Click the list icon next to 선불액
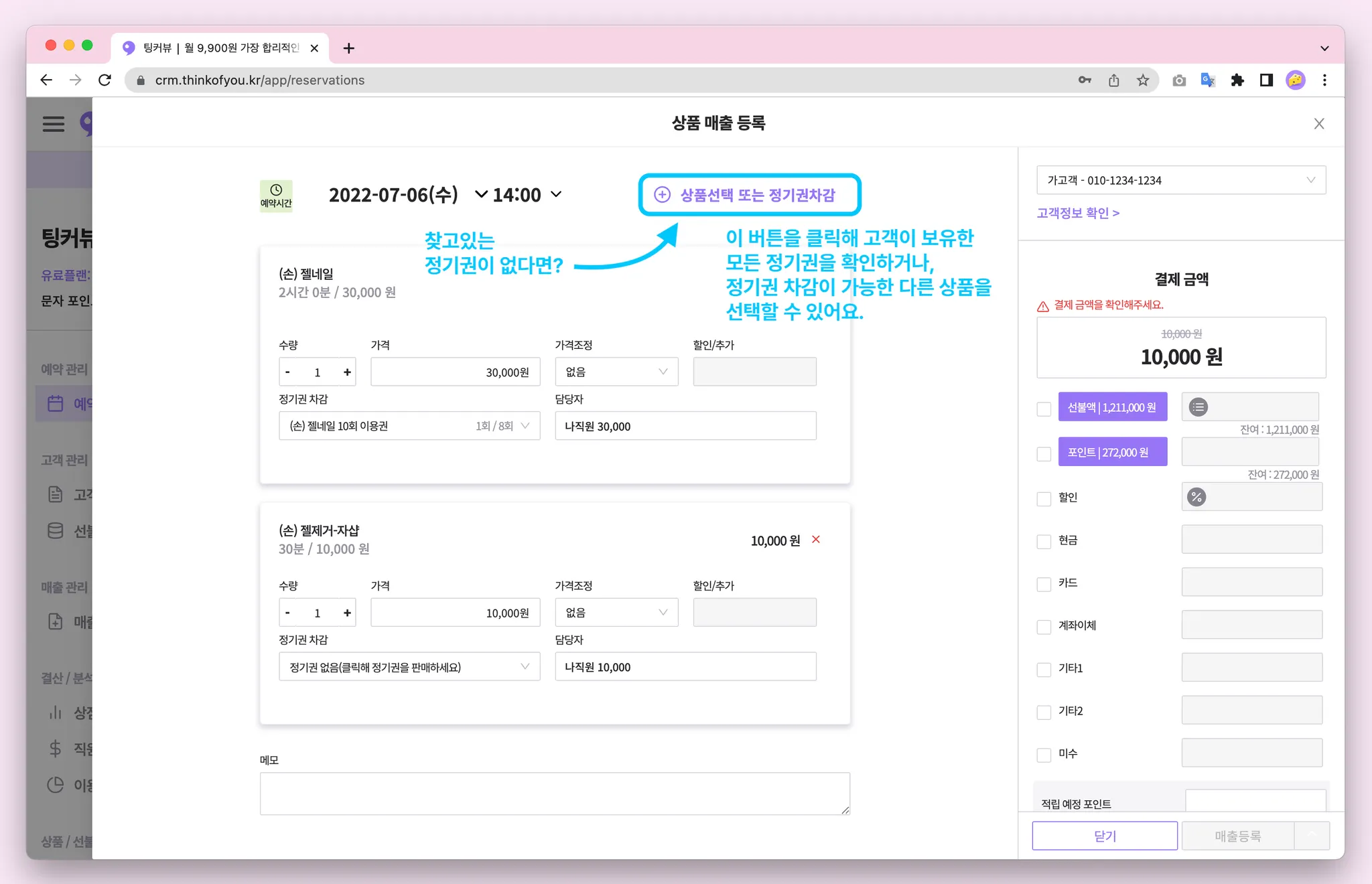The height and width of the screenshot is (884, 1372). click(x=1198, y=407)
